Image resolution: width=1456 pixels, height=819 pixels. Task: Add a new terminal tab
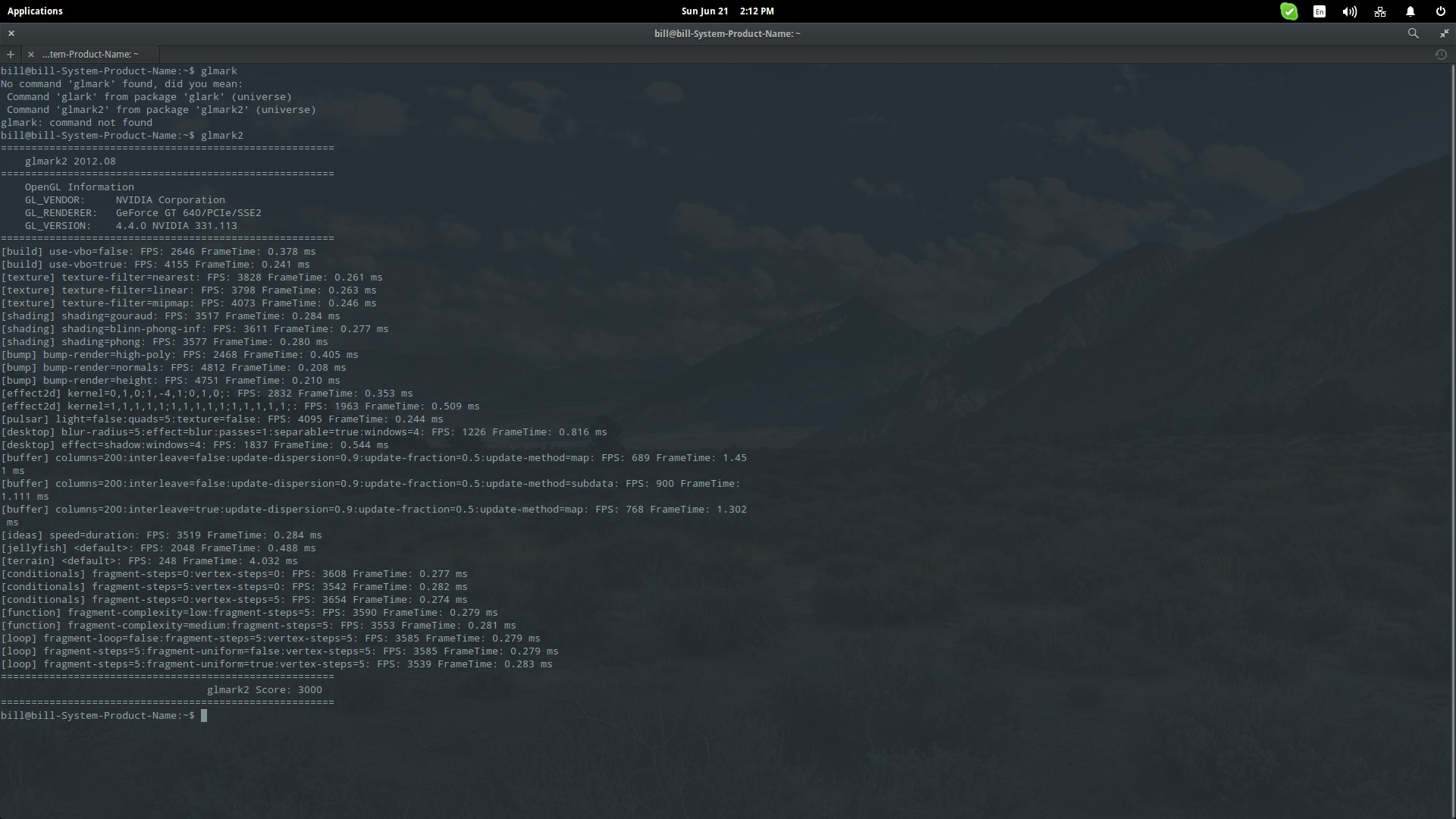pos(10,54)
